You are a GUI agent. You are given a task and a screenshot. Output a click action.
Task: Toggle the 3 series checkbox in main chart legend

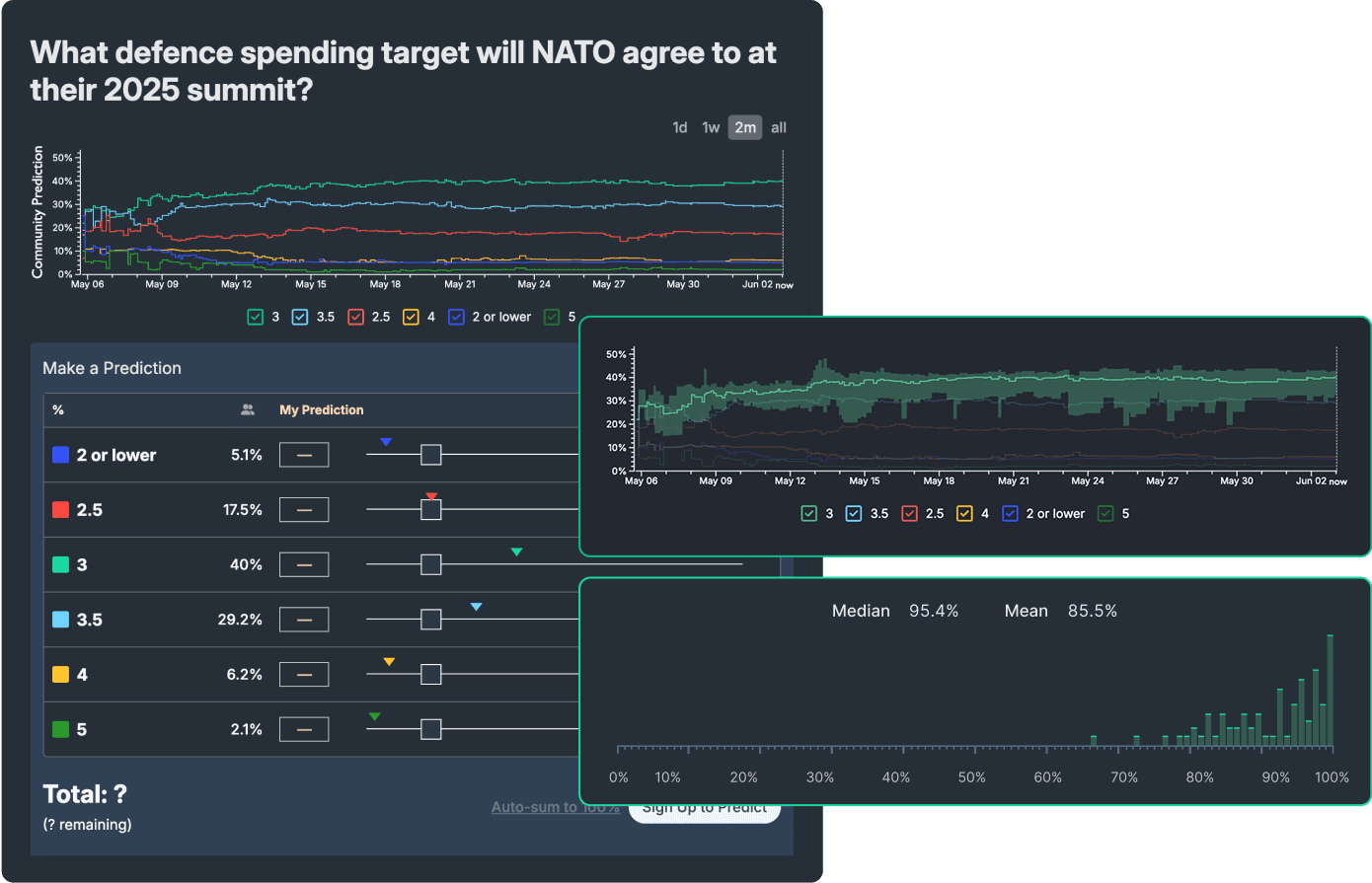[256, 317]
